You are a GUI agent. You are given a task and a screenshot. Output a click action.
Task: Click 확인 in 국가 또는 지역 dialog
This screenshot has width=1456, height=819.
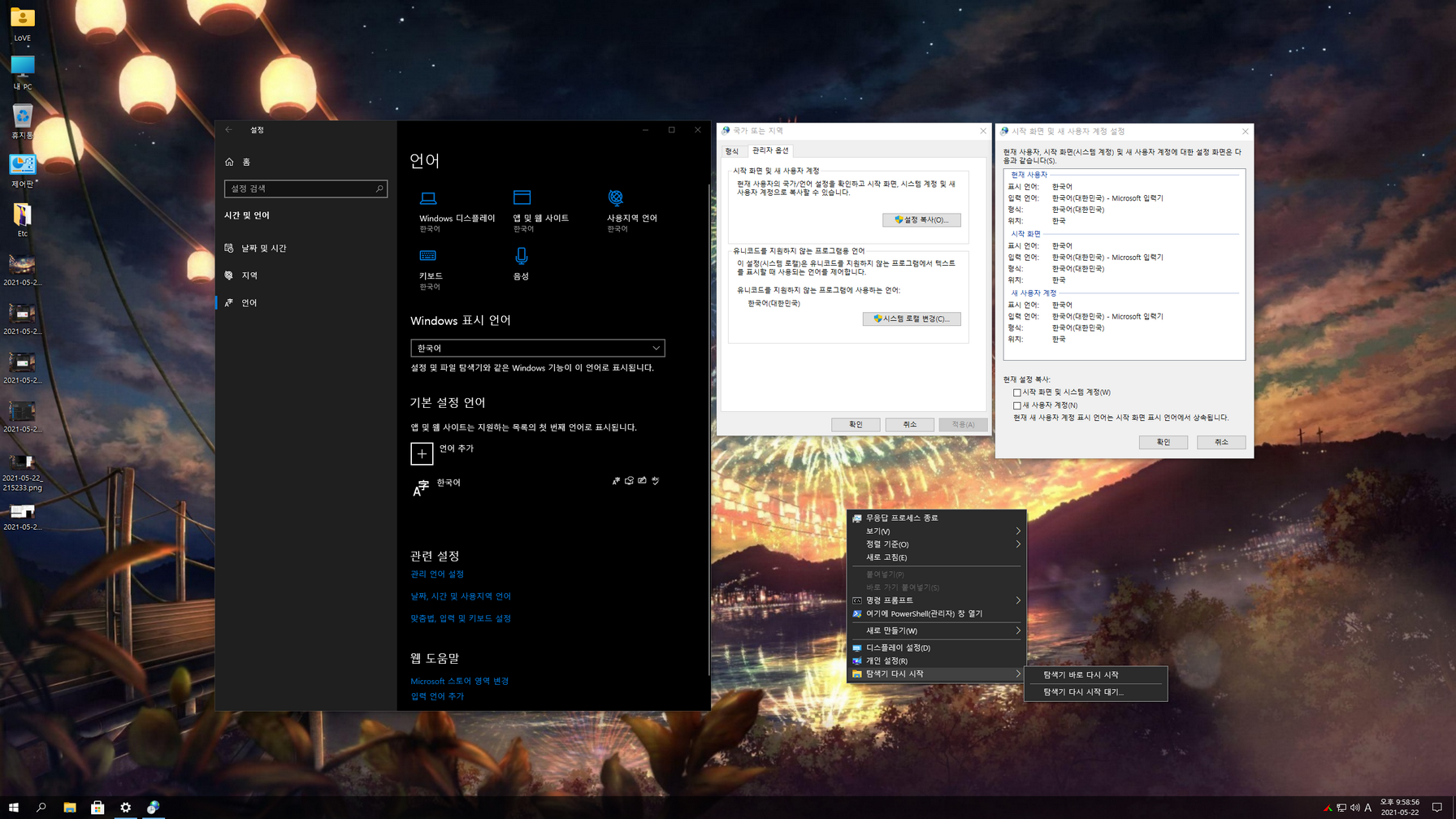tap(856, 424)
